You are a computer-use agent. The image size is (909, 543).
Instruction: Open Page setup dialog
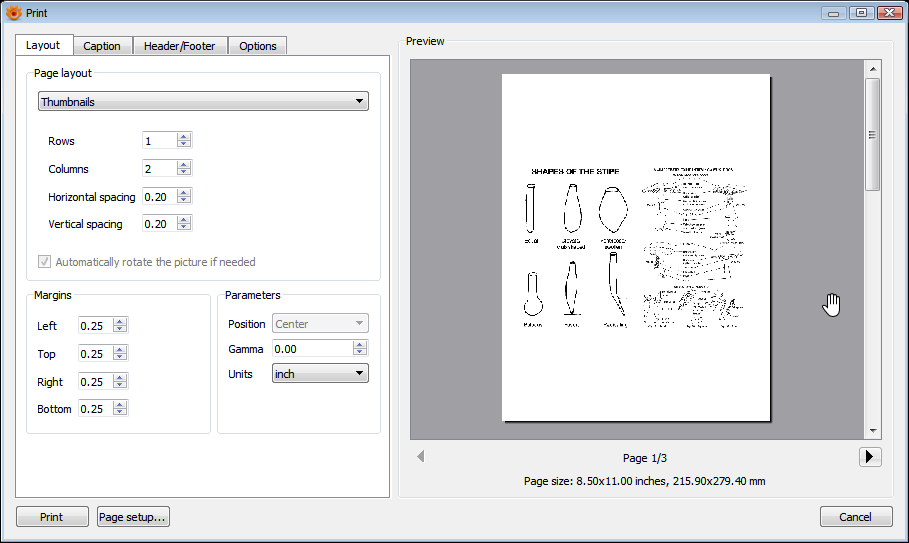point(133,517)
